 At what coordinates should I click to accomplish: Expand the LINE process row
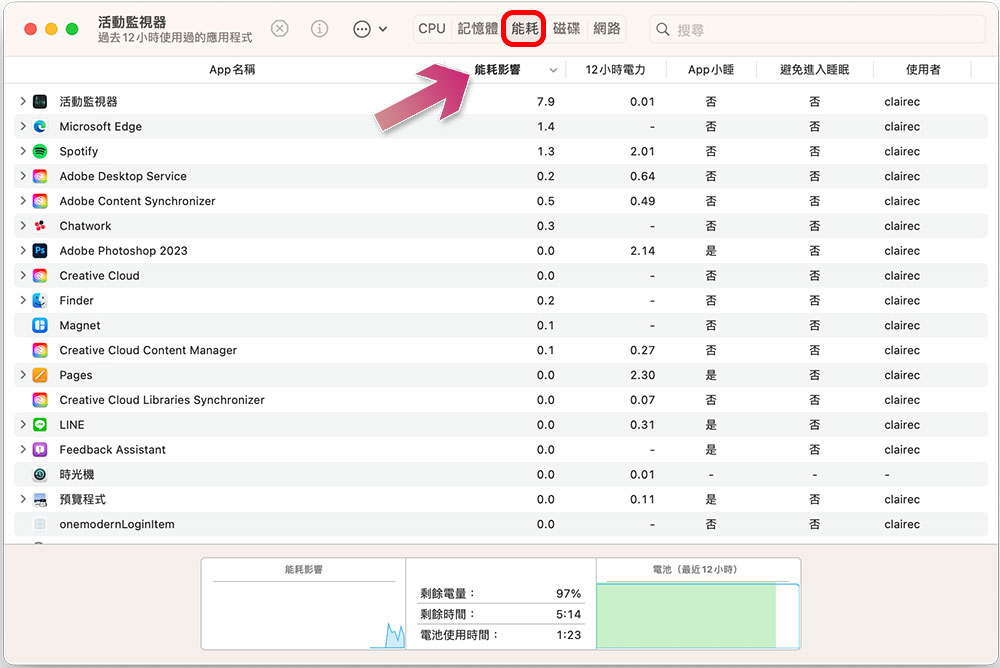[x=22, y=424]
